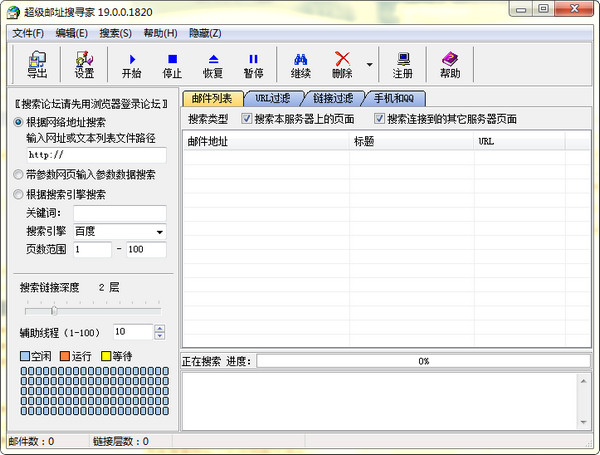Viewport: 600px width, 455px height.
Task: Switch to the 手机和QQ tab
Action: click(x=399, y=98)
